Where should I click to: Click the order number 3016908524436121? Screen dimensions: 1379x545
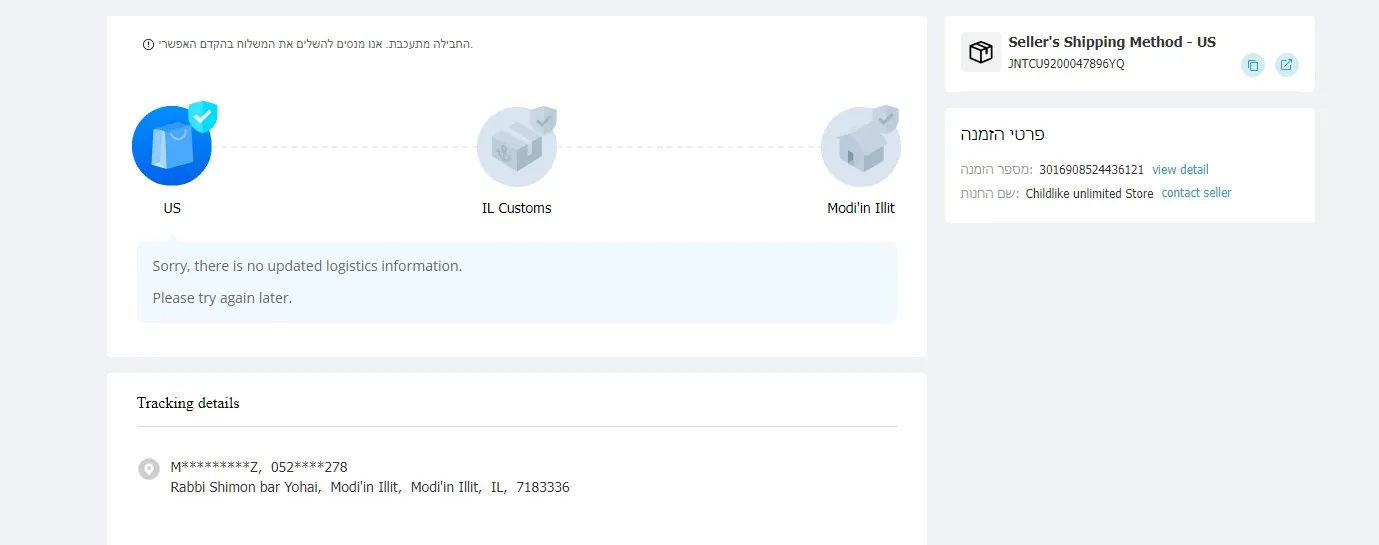1091,170
